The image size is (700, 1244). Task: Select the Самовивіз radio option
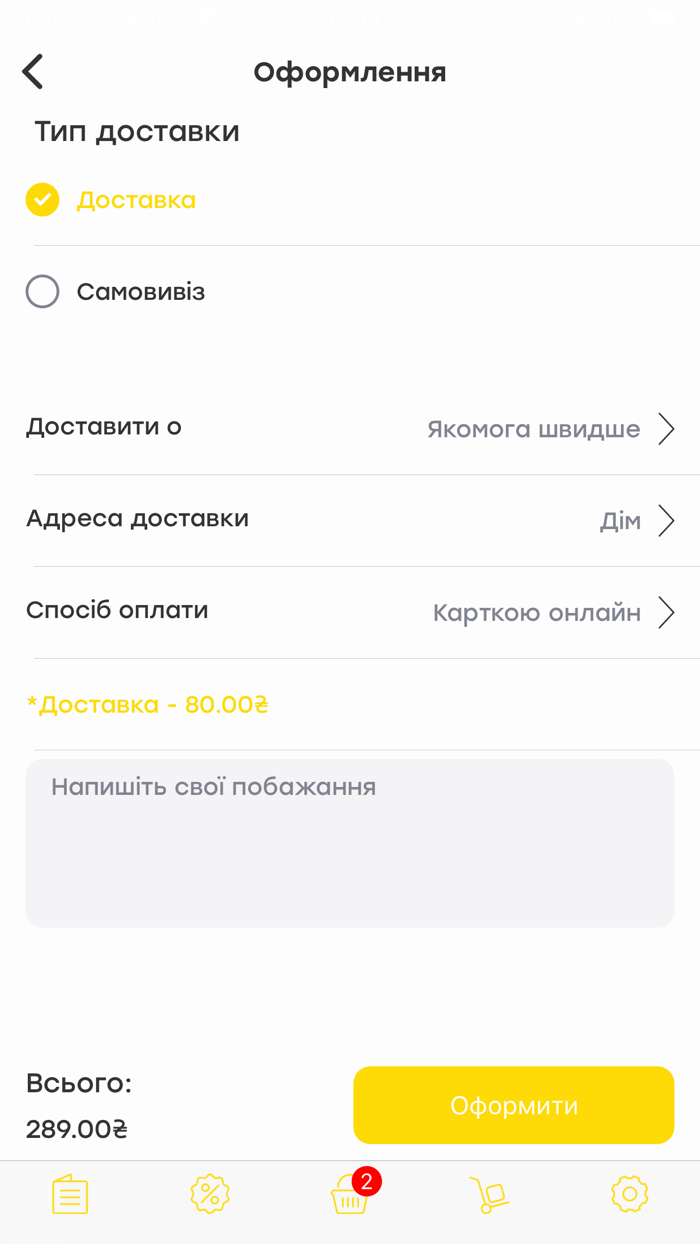pyautogui.click(x=42, y=292)
